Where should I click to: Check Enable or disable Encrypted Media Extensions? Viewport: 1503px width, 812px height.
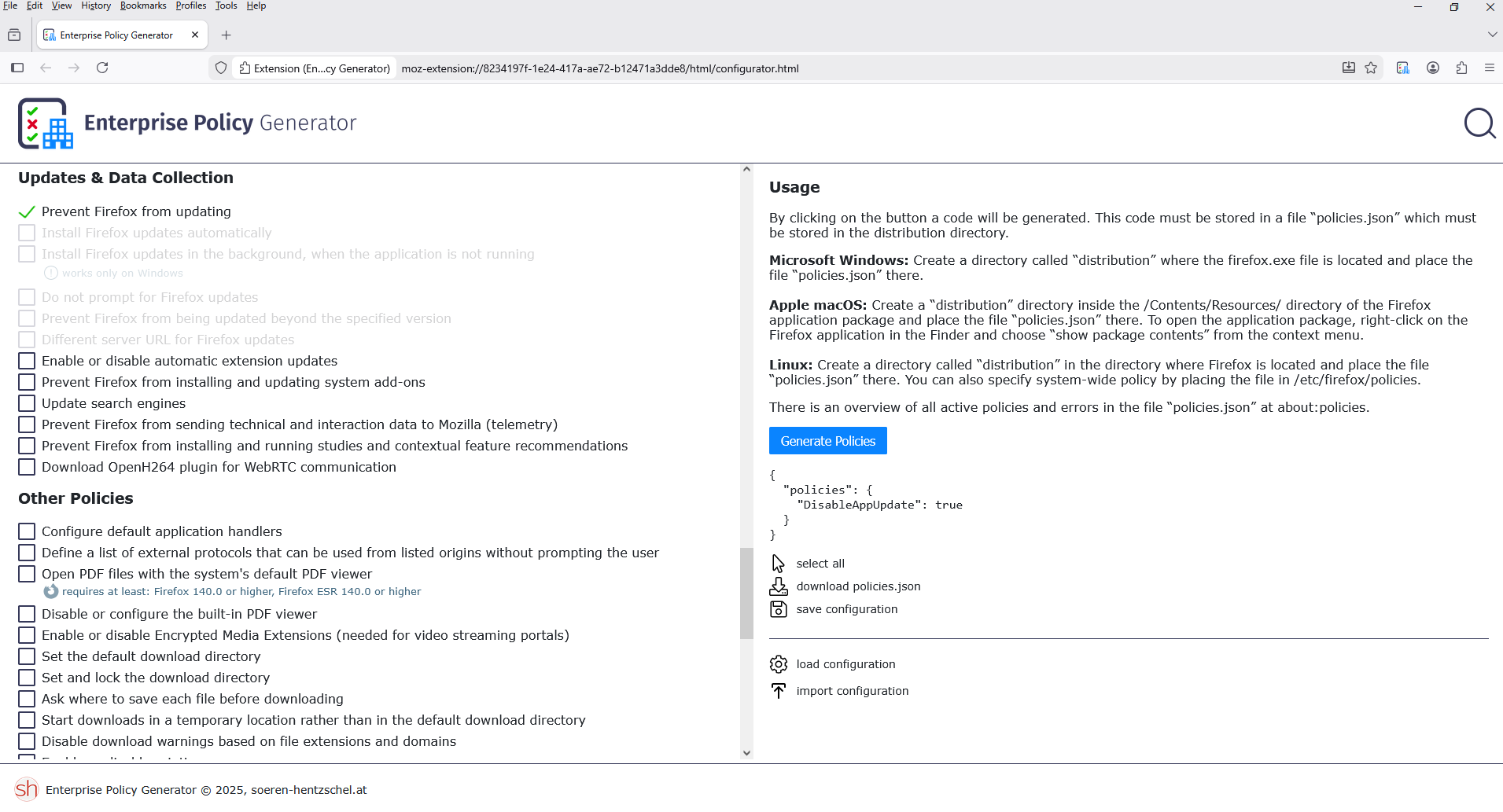click(27, 636)
